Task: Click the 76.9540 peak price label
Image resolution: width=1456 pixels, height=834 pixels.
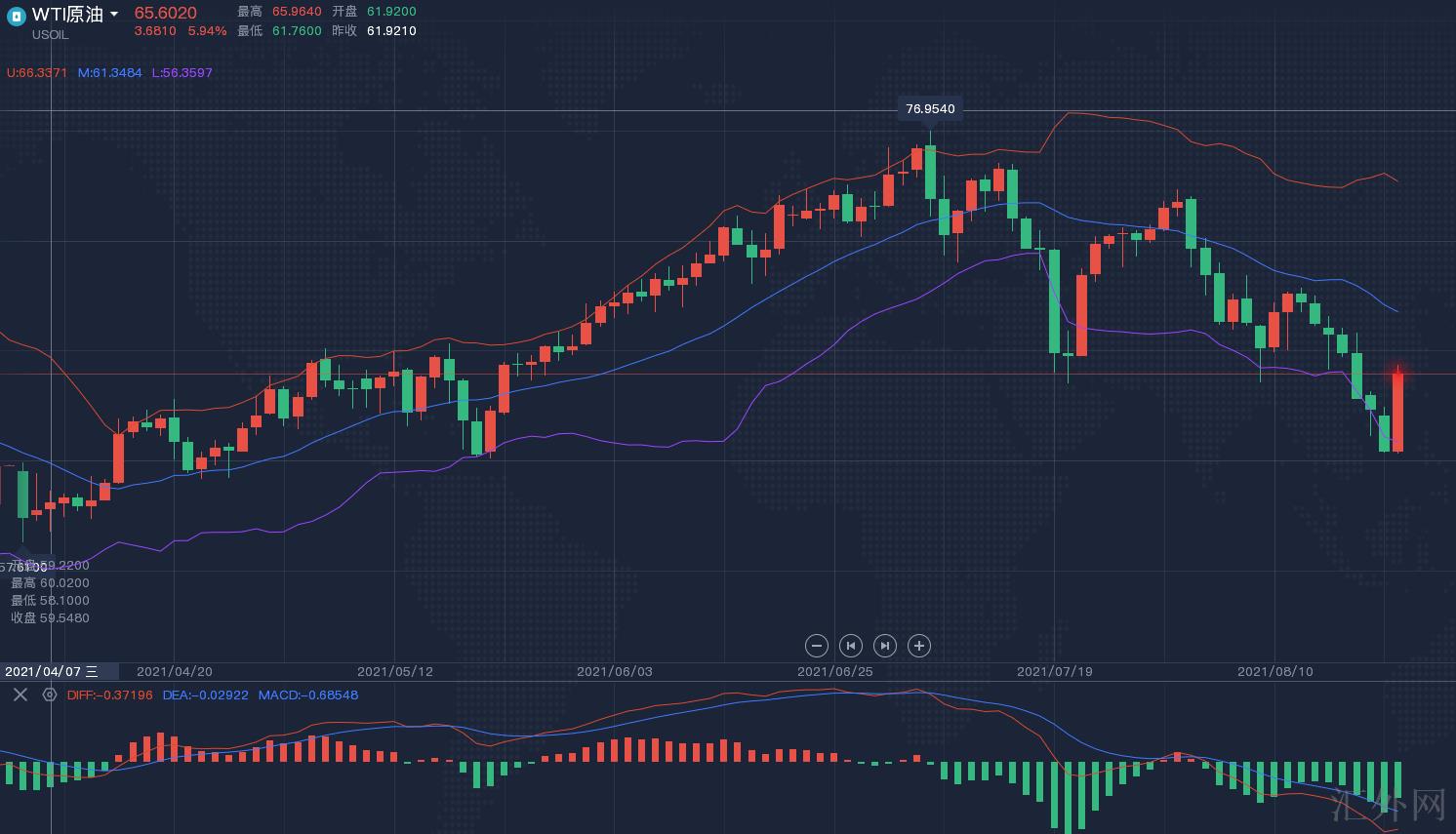Action: click(930, 109)
